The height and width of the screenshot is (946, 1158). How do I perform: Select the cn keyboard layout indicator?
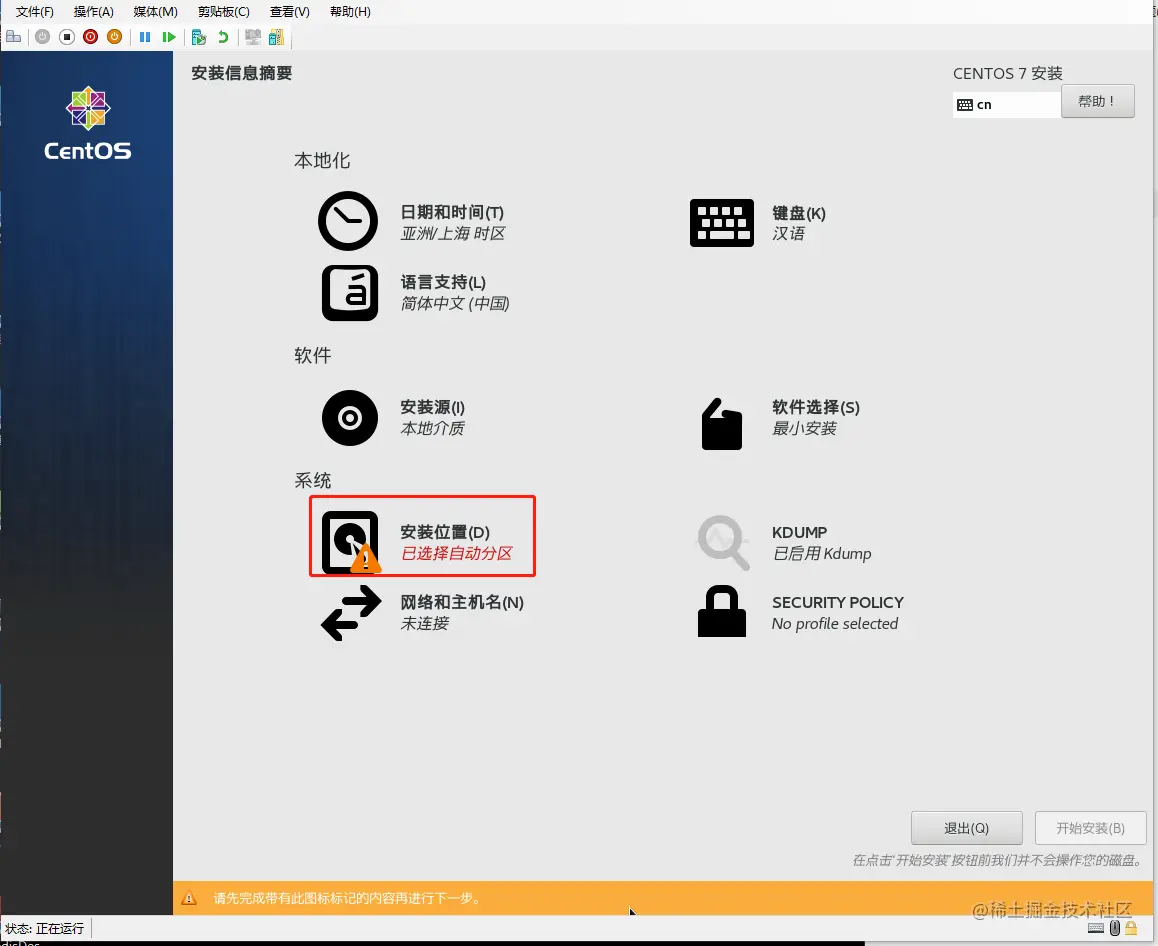(x=1007, y=105)
